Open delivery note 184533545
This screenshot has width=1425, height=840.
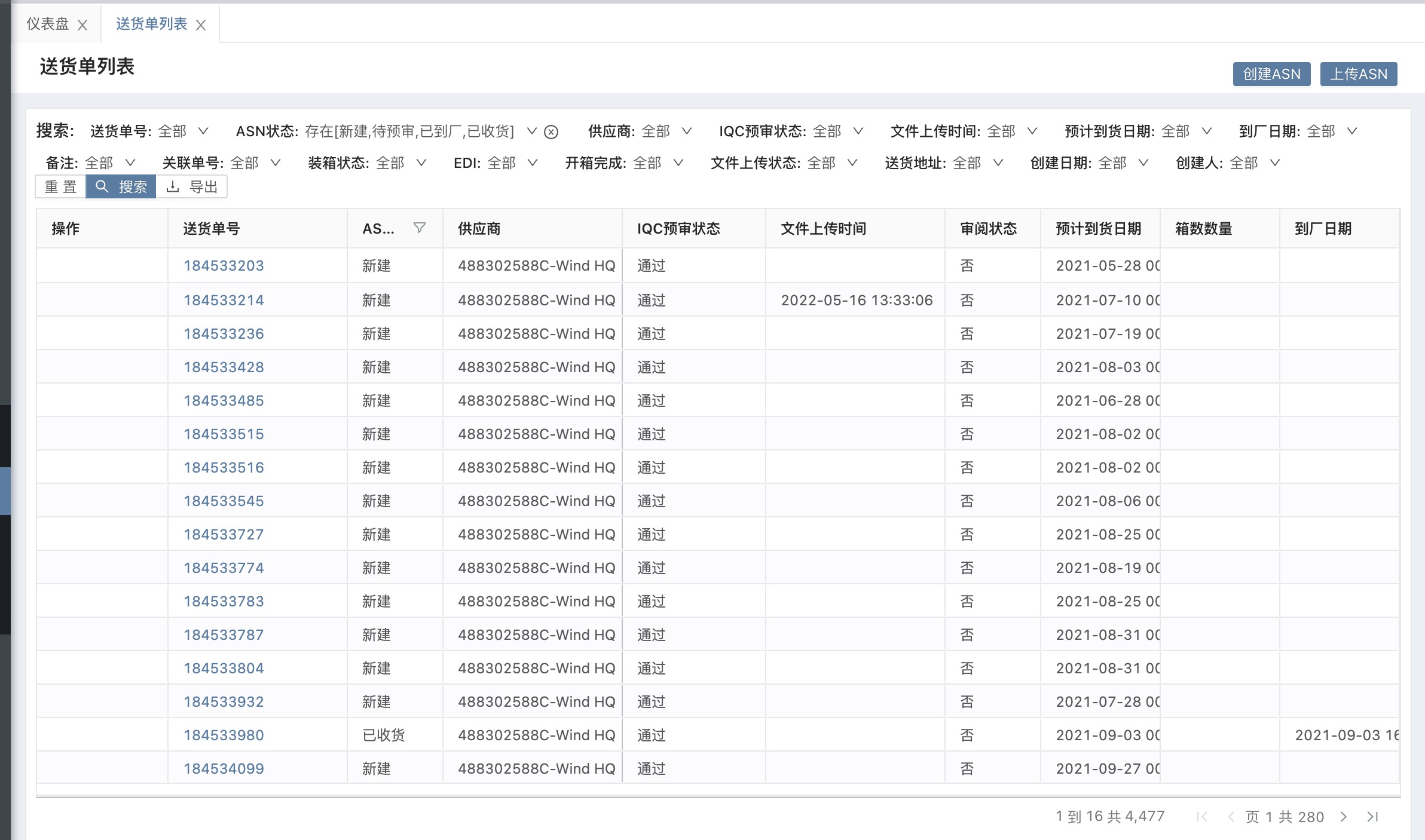tap(224, 501)
